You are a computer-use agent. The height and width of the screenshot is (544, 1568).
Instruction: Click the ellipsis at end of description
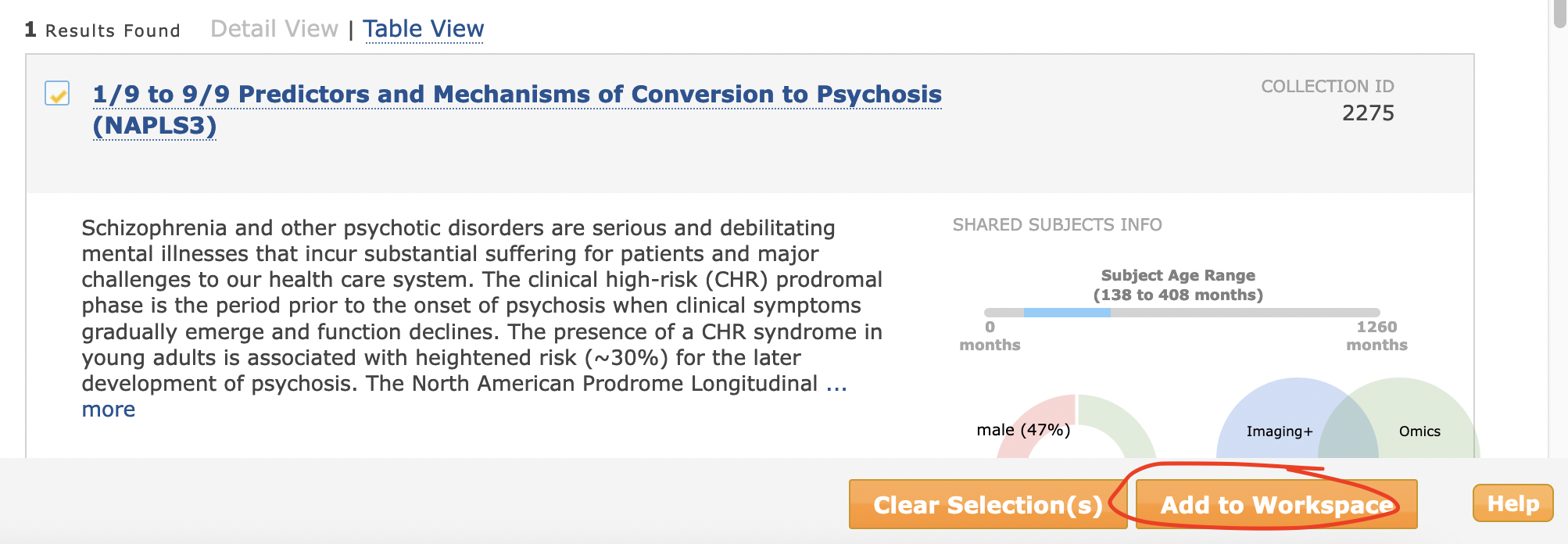tap(836, 384)
